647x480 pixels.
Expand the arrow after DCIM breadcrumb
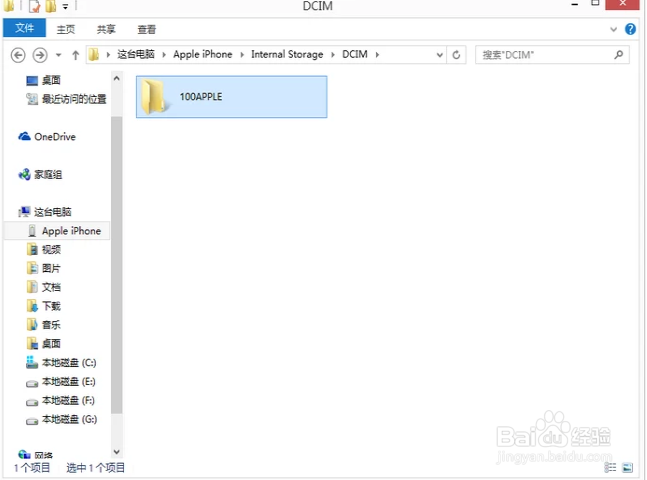point(377,55)
